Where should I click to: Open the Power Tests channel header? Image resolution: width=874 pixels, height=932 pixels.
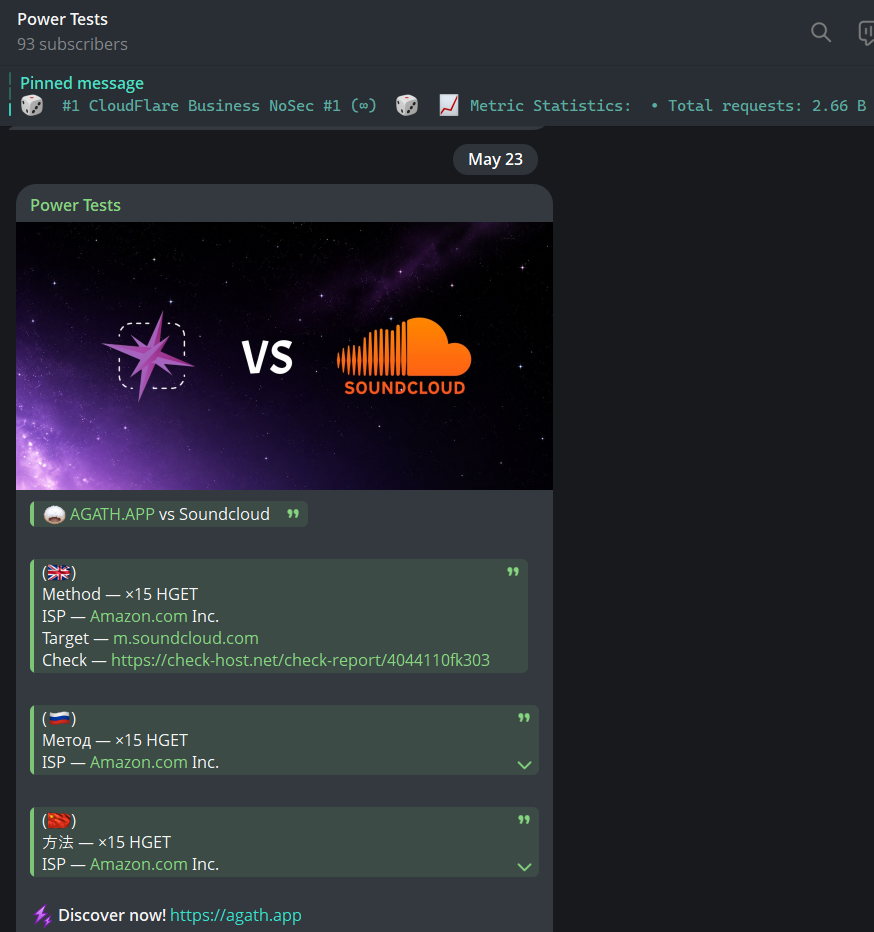(x=62, y=19)
